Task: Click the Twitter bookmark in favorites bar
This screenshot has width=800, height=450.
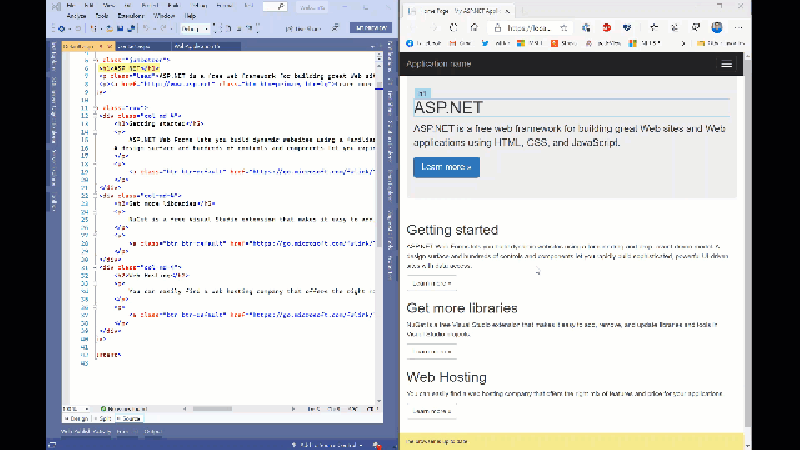Action: click(x=495, y=43)
